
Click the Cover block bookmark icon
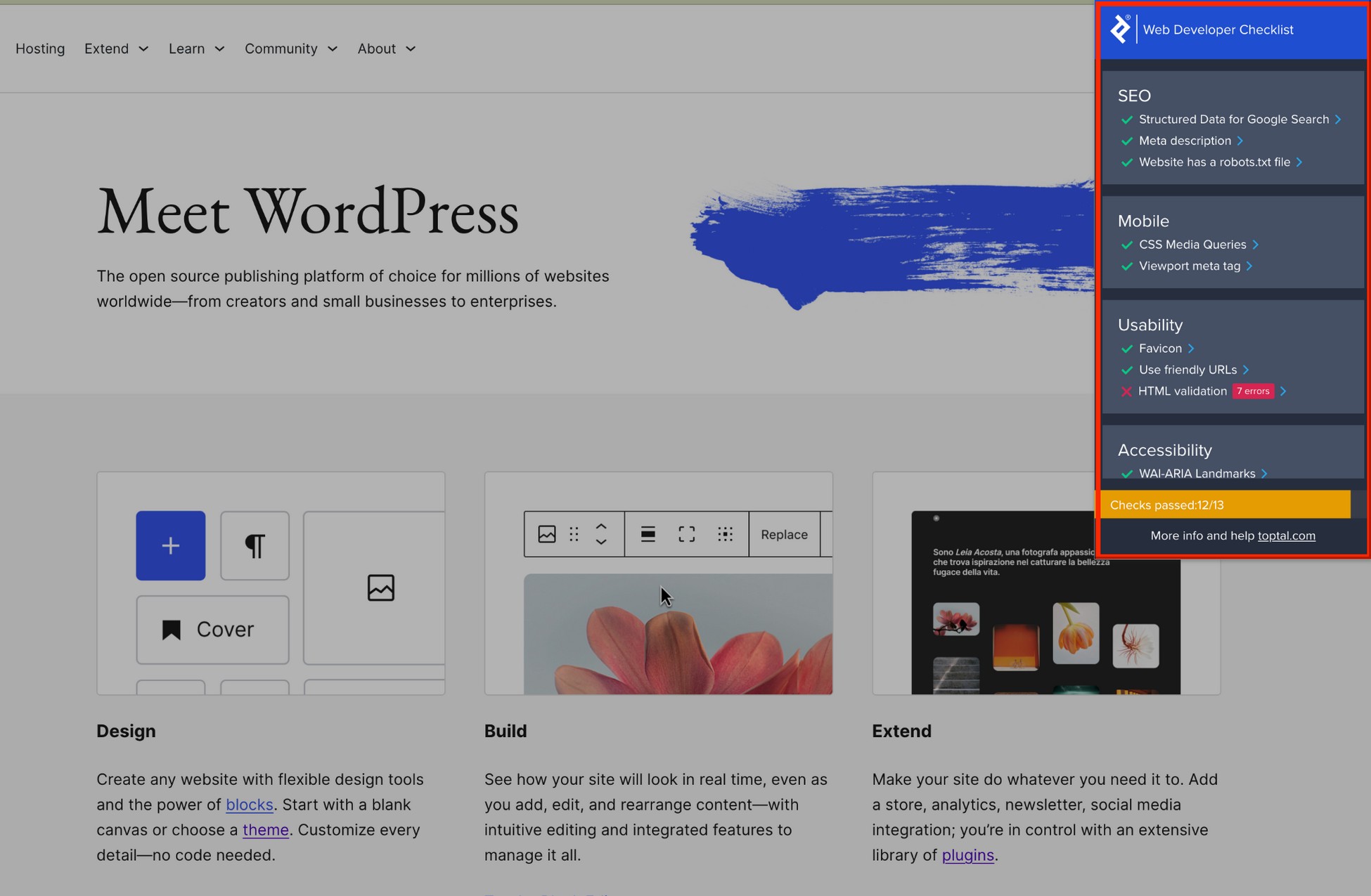[172, 630]
